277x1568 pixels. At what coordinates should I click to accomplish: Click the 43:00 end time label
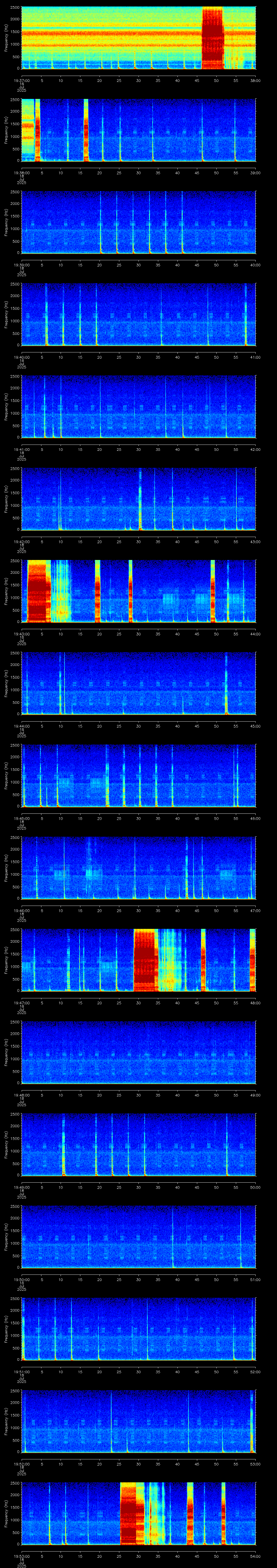[256, 542]
